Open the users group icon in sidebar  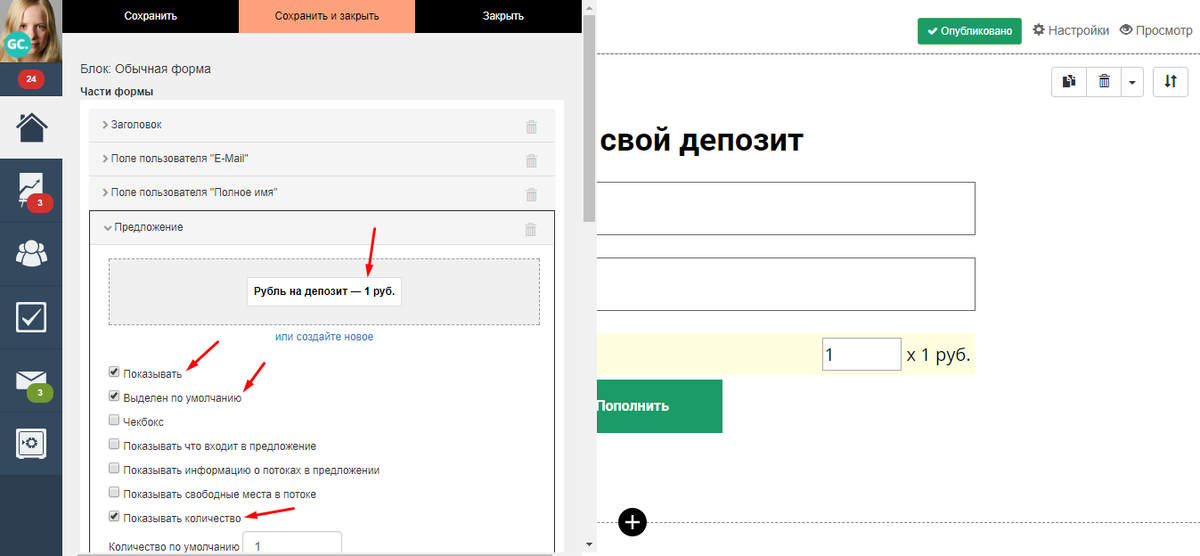[31, 253]
